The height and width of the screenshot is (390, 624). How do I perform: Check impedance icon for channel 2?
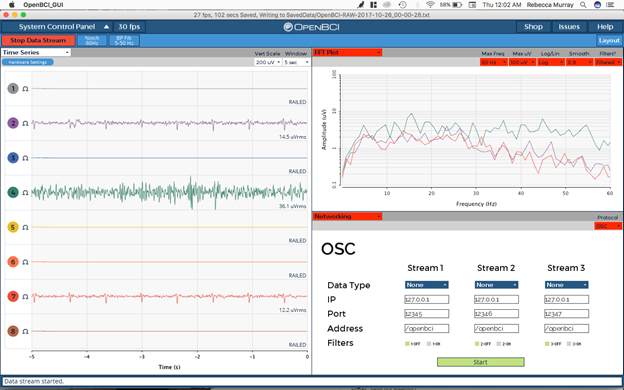pos(25,123)
